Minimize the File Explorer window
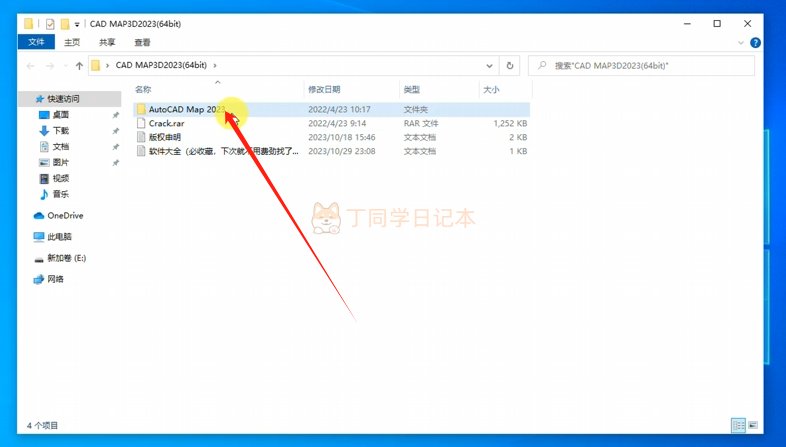Image resolution: width=786 pixels, height=447 pixels. (687, 24)
